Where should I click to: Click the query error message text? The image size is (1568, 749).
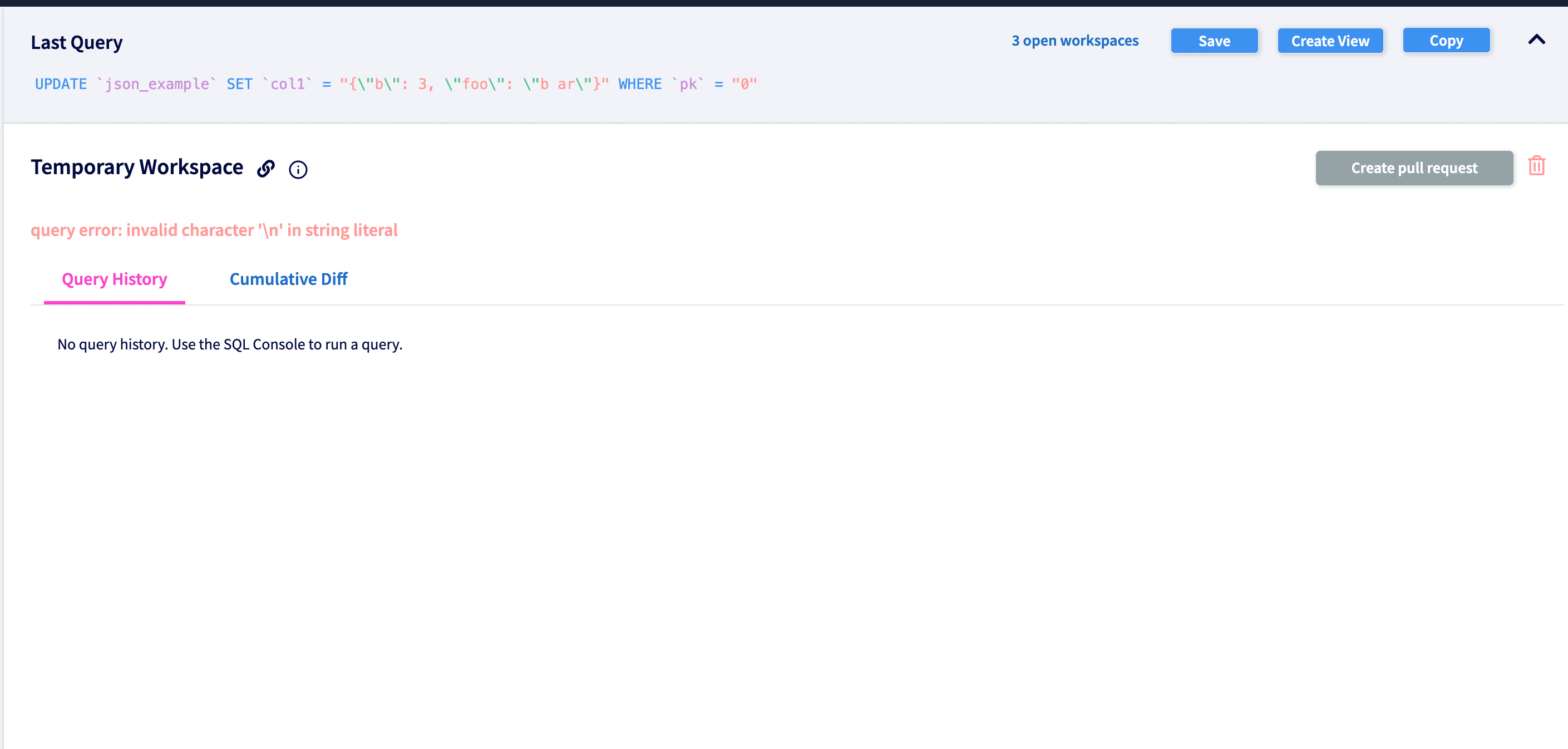[214, 230]
